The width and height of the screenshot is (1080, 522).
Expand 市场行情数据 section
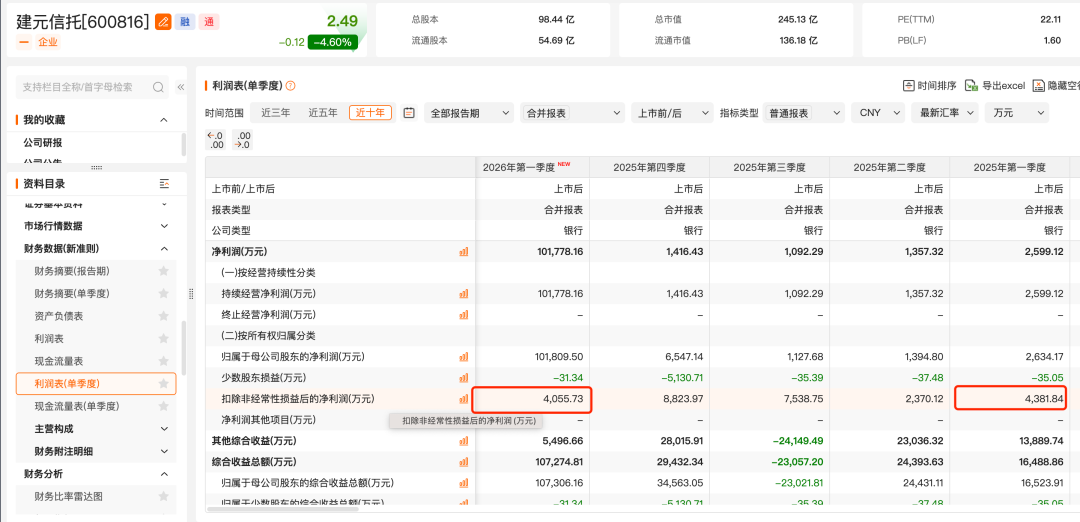coord(164,226)
